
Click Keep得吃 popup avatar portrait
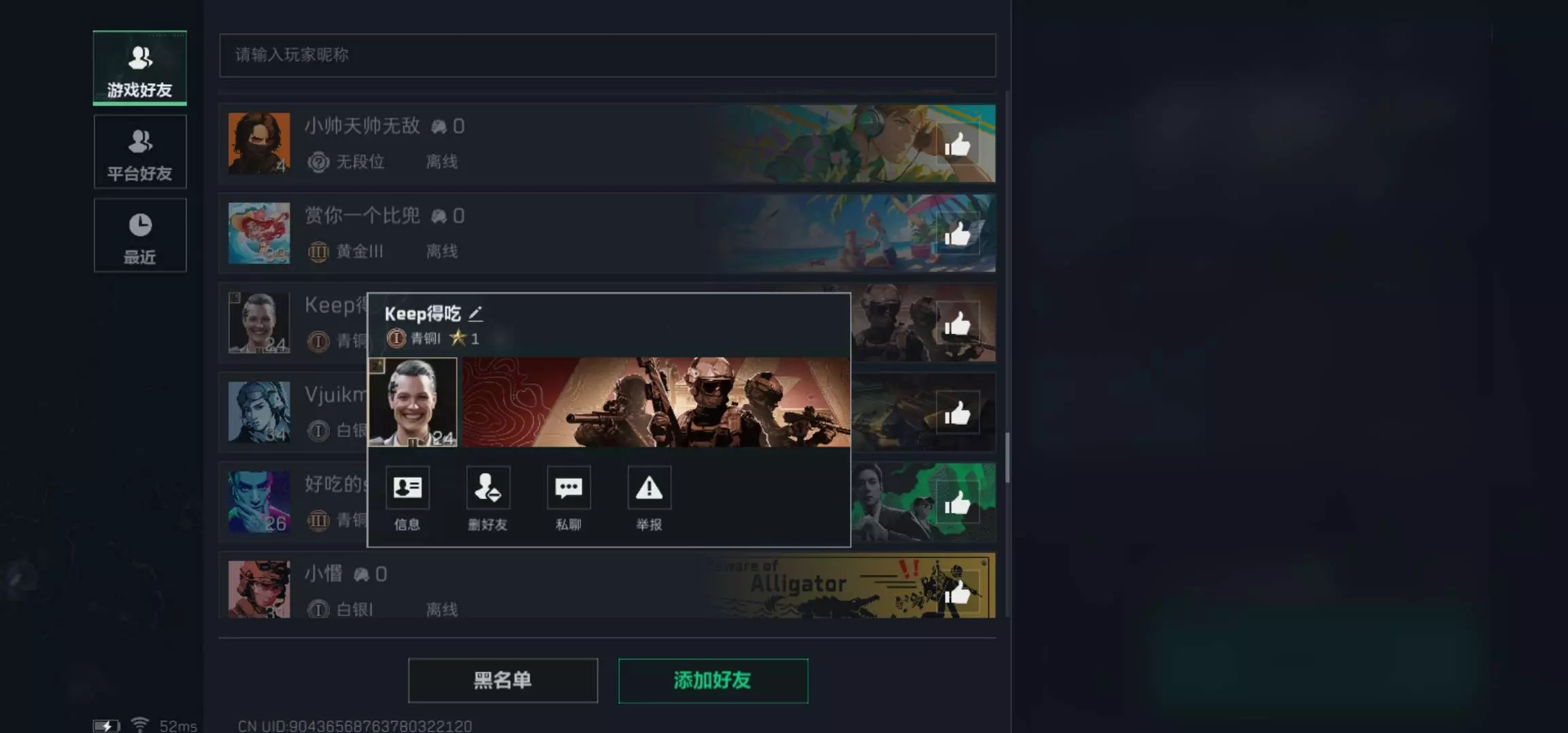point(413,402)
